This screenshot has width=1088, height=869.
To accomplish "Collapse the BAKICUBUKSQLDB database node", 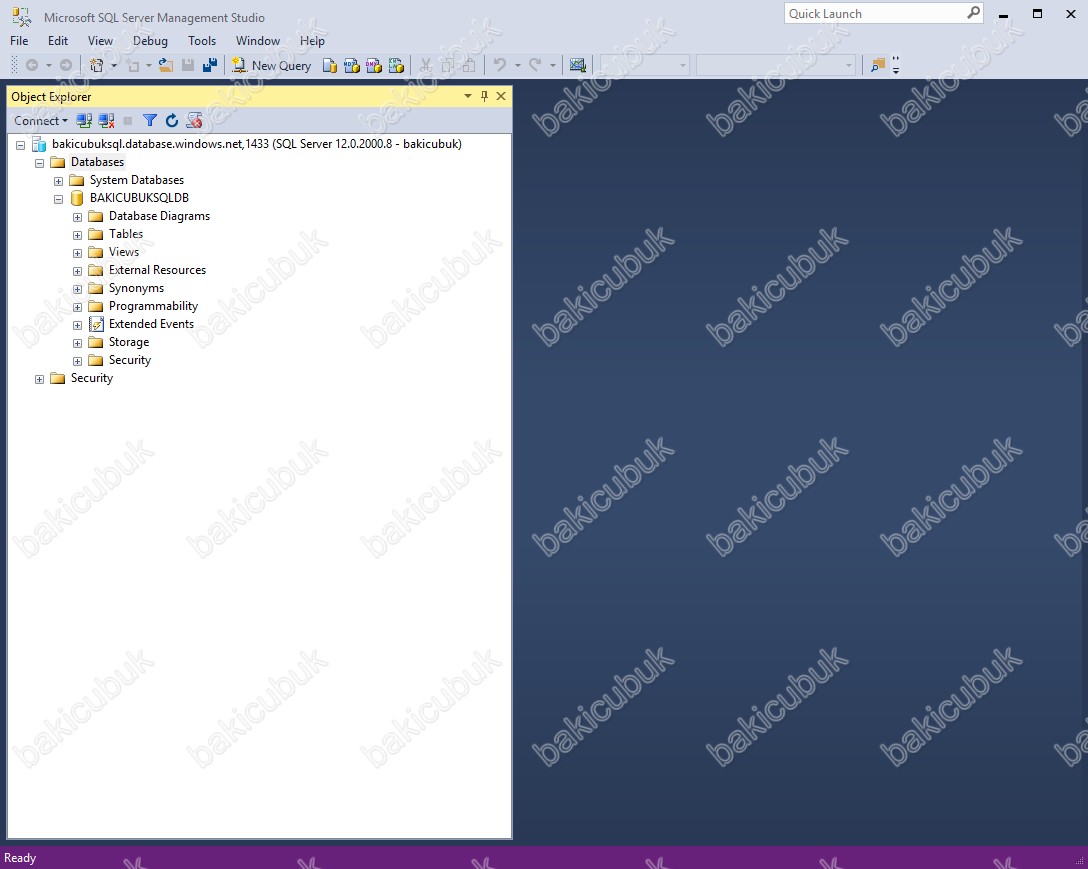I will (58, 199).
